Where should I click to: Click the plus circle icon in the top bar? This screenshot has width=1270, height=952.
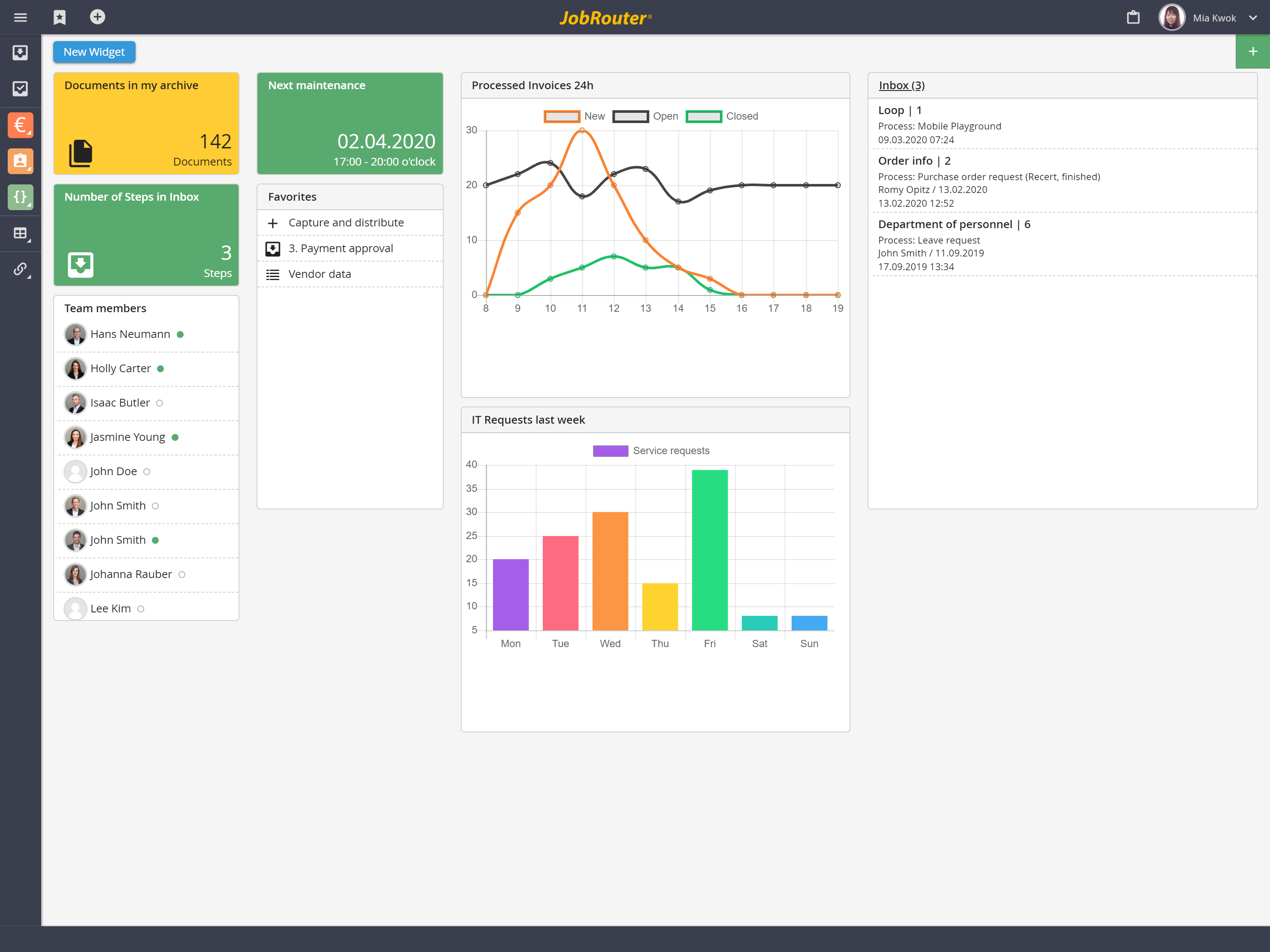tap(97, 17)
